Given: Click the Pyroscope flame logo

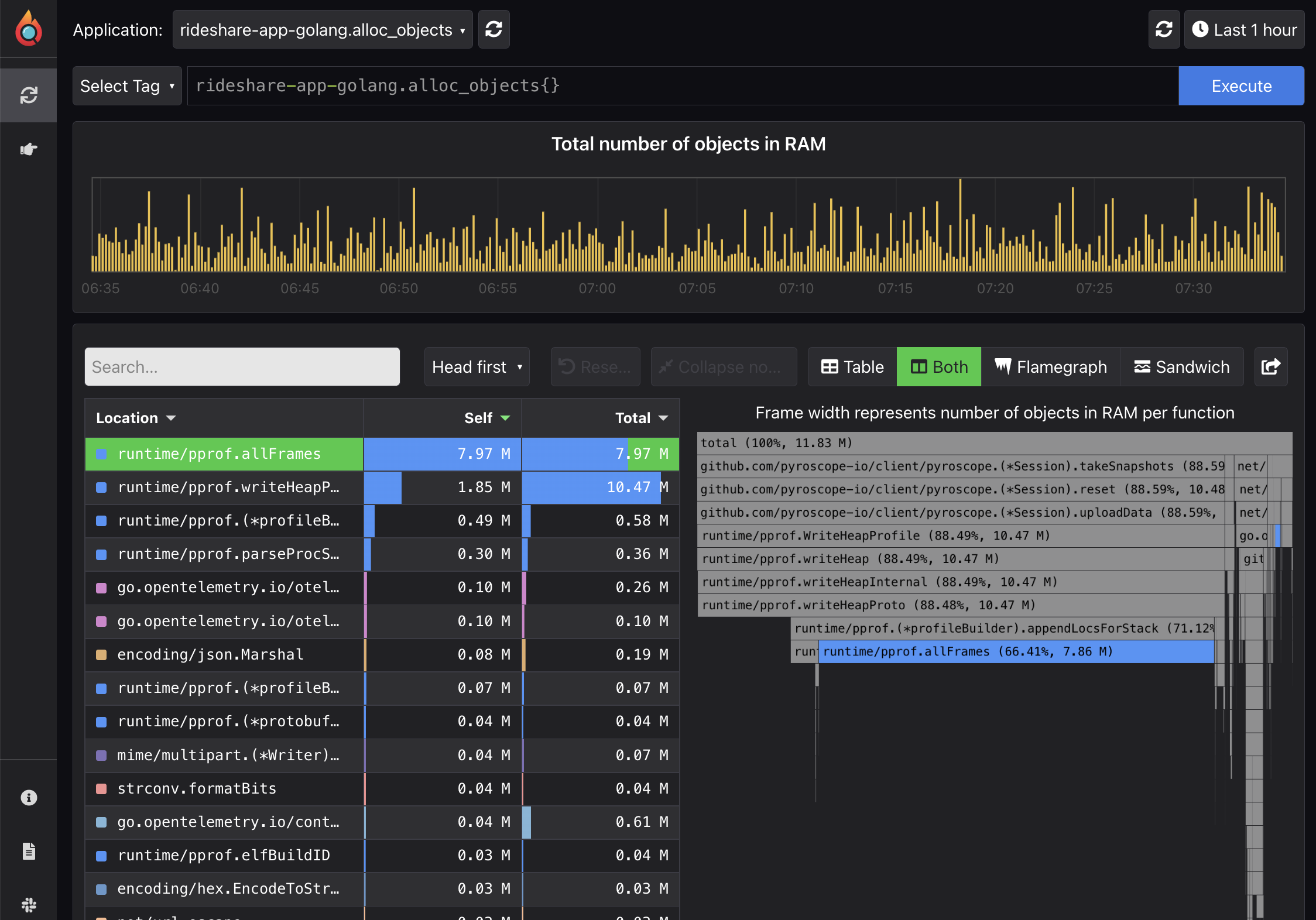Looking at the screenshot, I should [28, 28].
